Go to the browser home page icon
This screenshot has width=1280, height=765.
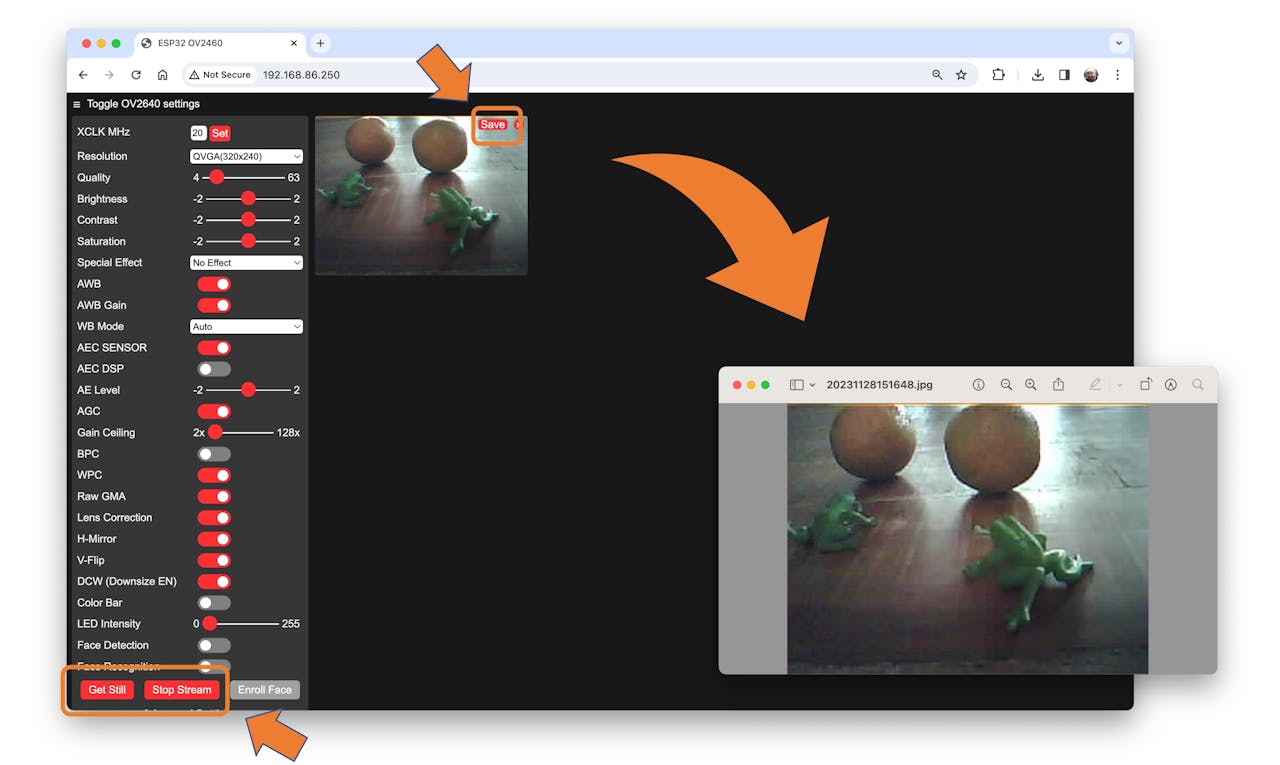click(x=163, y=75)
